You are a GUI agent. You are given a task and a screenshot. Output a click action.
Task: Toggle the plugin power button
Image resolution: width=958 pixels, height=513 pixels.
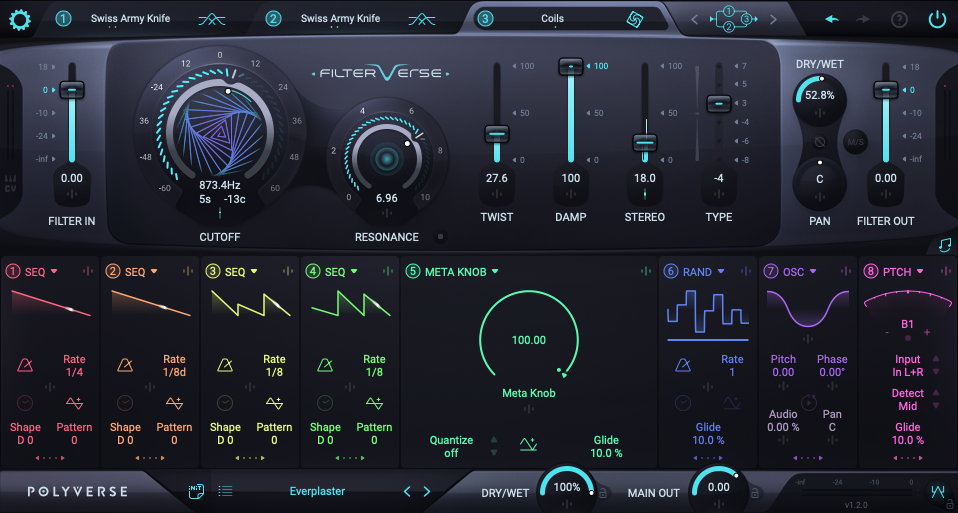[x=937, y=19]
